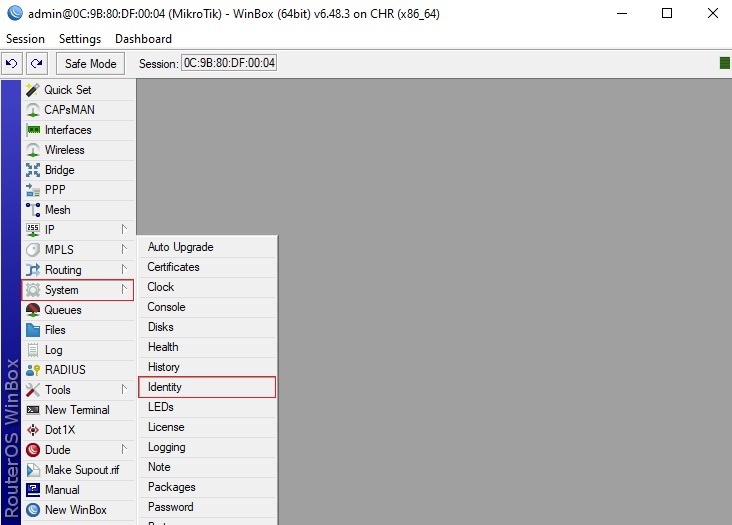The image size is (732, 525).
Task: Open Health from System submenu
Action: click(207, 347)
